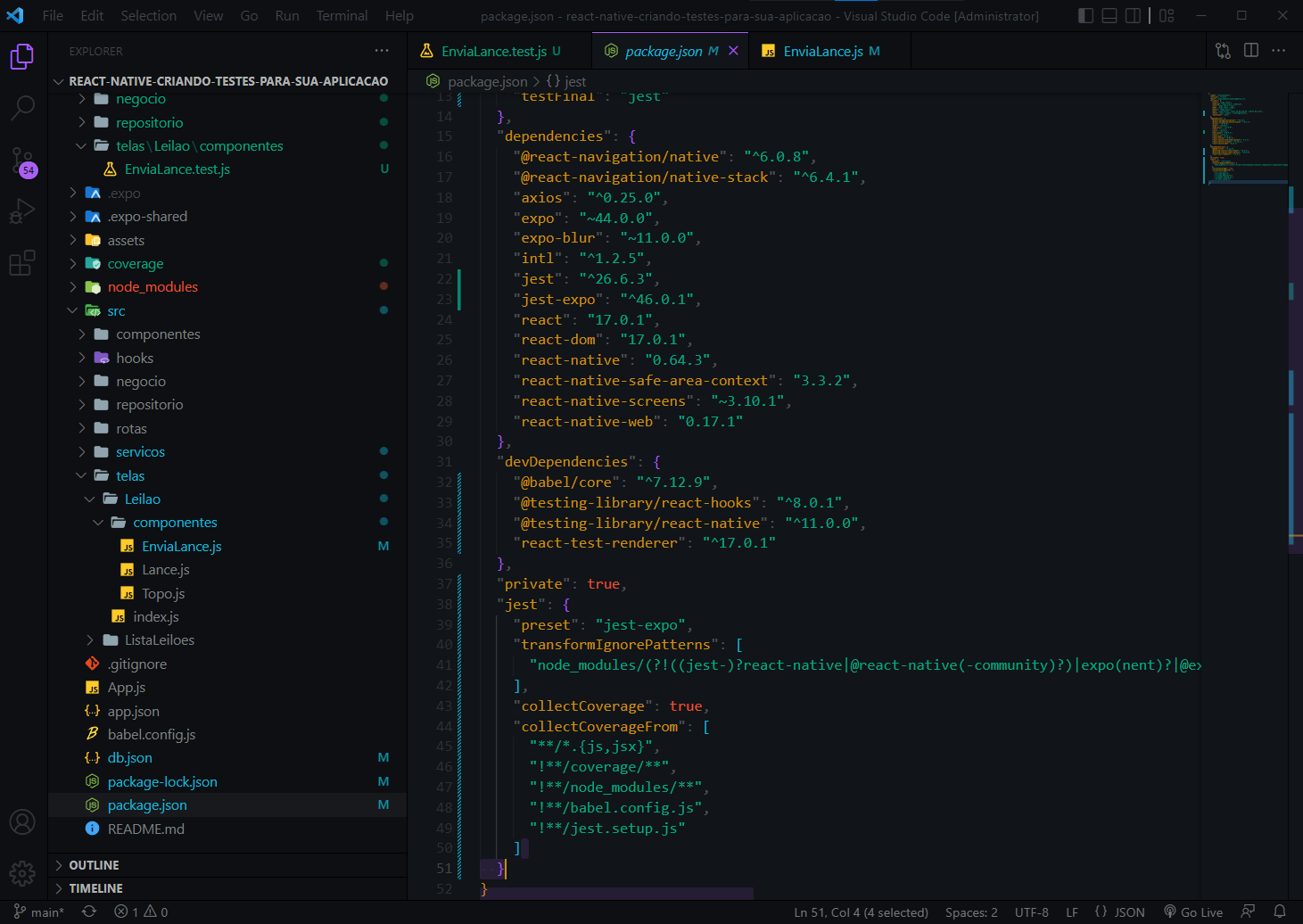Image resolution: width=1303 pixels, height=924 pixels.
Task: Toggle the primary side bar layout button
Action: [1085, 15]
